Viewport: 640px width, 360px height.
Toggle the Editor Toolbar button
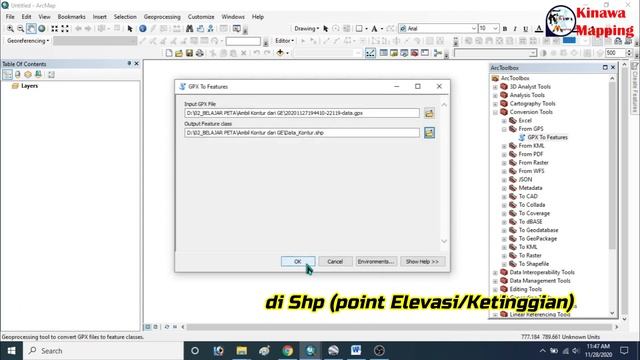pyautogui.click(x=370, y=53)
